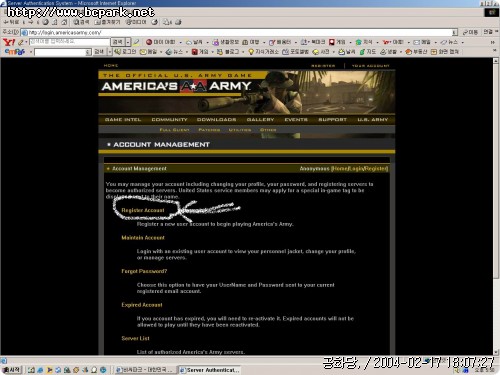
Task: Open 지도 map on Empas toolbar
Action: point(368,52)
